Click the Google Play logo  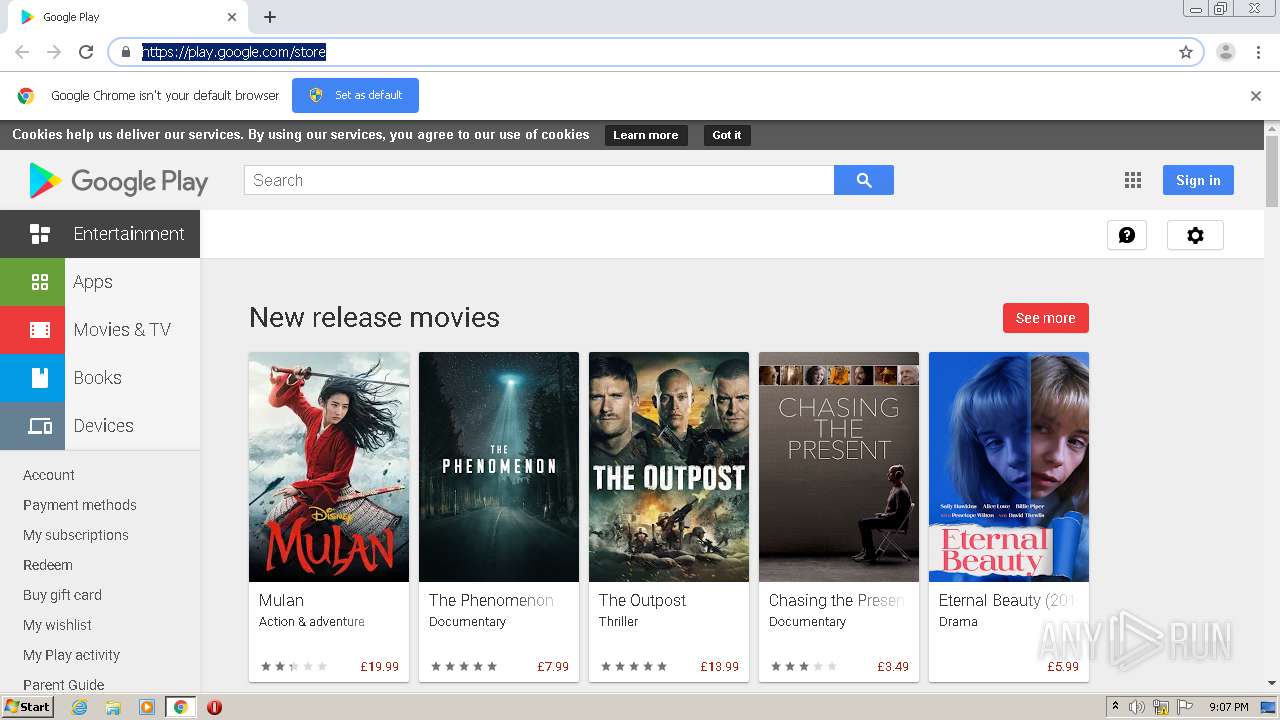pos(118,181)
